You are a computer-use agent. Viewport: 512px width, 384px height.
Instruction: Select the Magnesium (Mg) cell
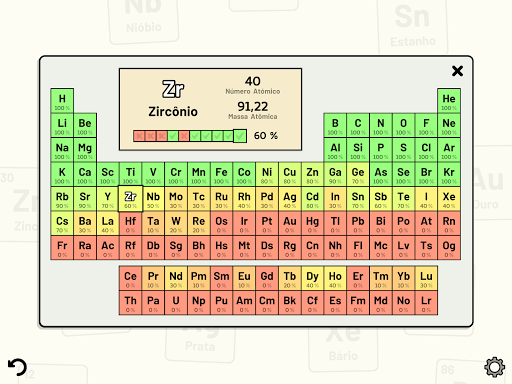click(x=85, y=150)
